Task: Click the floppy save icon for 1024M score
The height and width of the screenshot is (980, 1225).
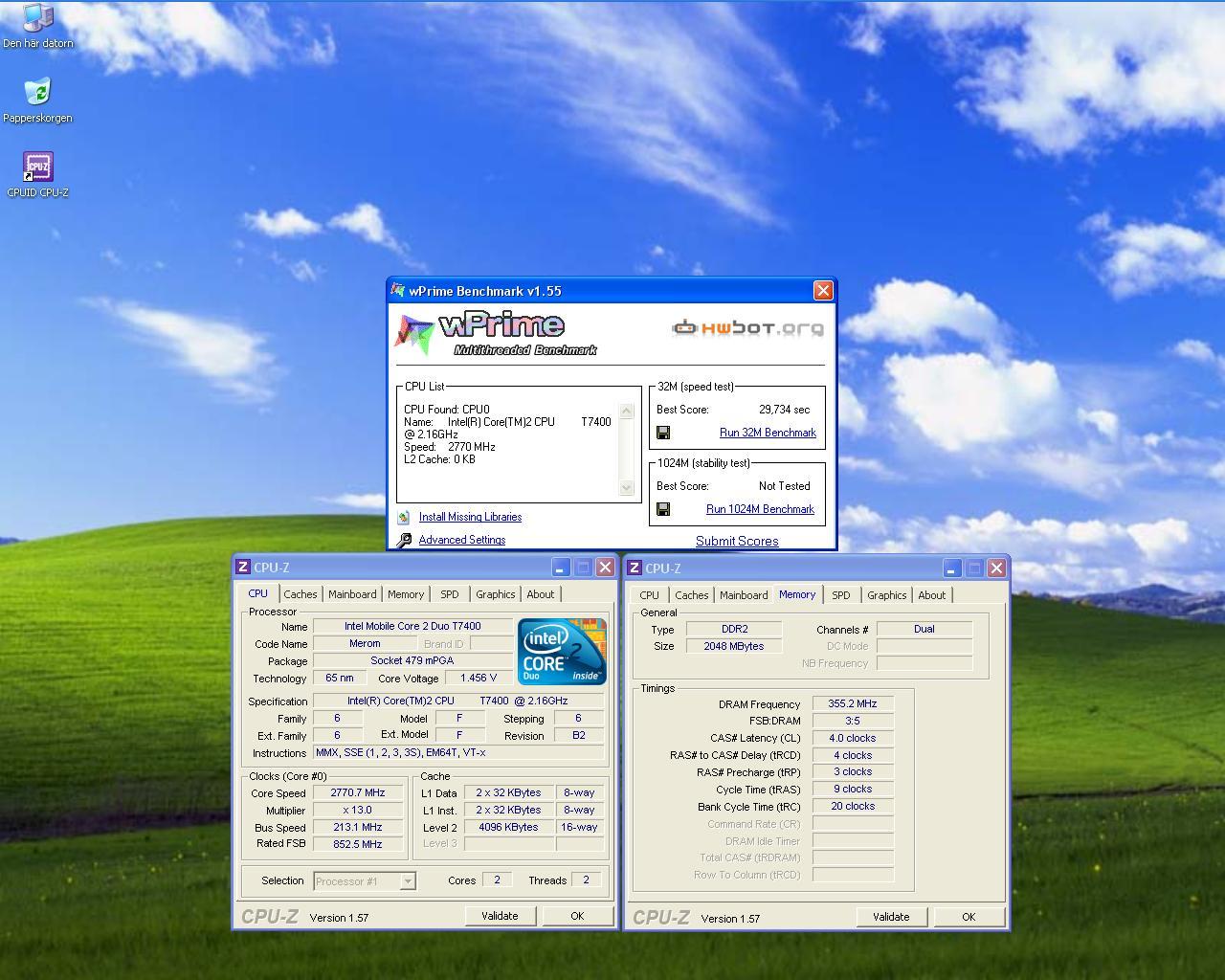Action: pyautogui.click(x=663, y=509)
